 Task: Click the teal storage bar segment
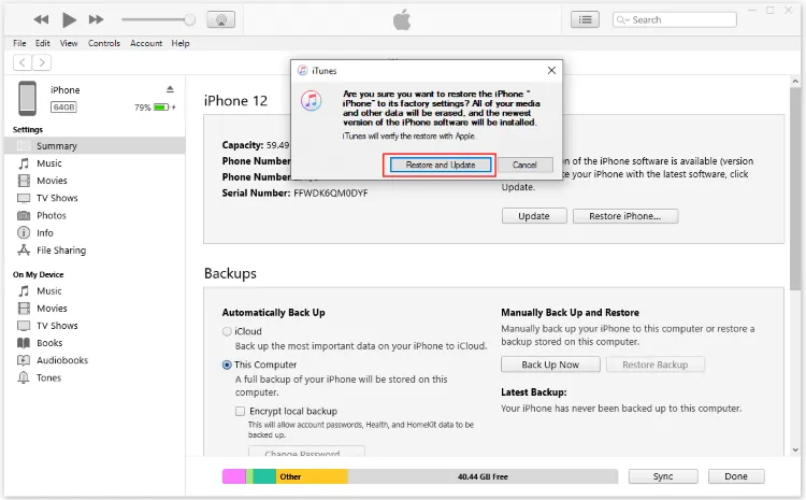click(x=265, y=477)
